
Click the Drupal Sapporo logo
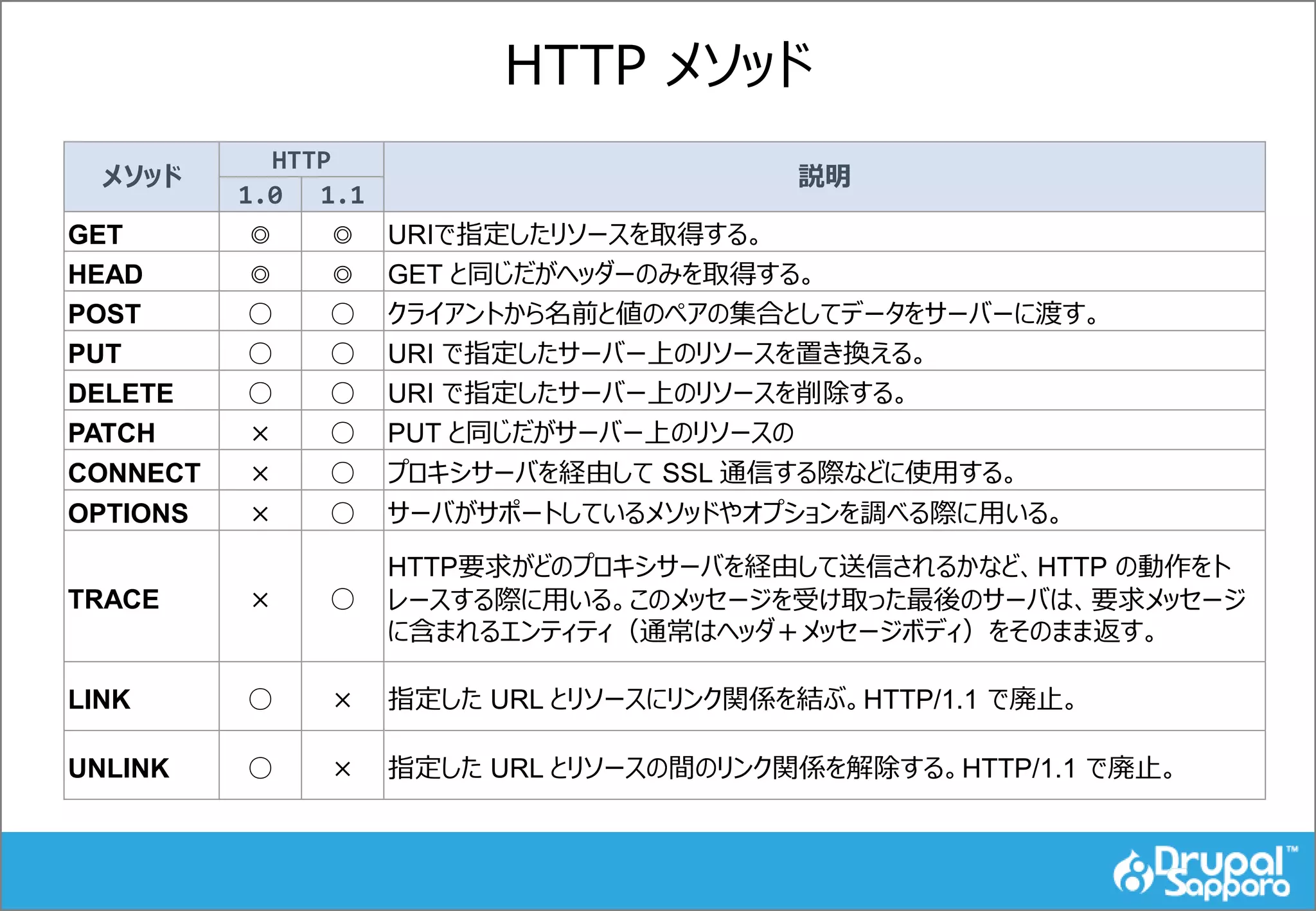(x=1205, y=872)
